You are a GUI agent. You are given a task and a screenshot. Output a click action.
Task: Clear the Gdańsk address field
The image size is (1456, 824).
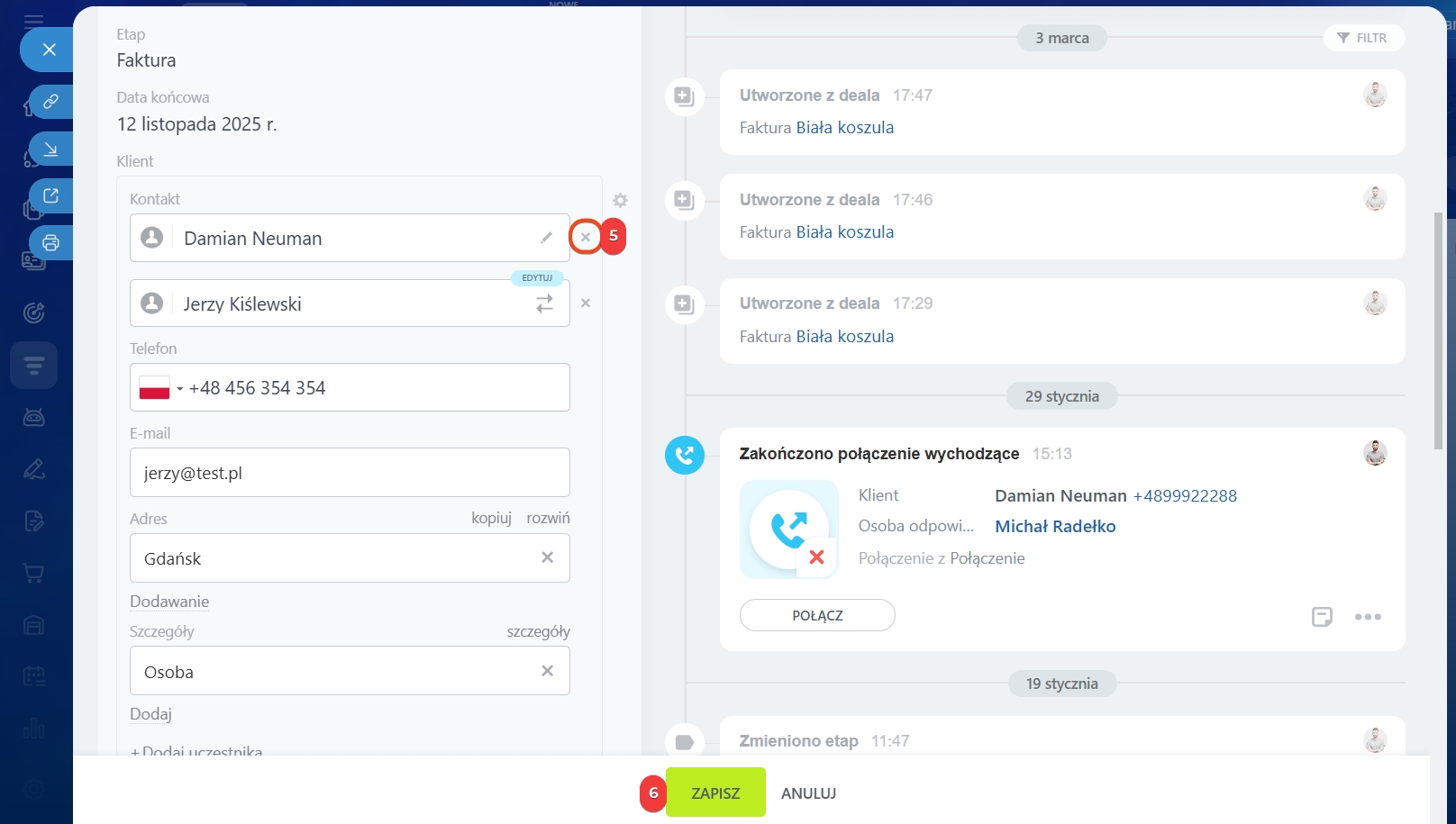(547, 557)
